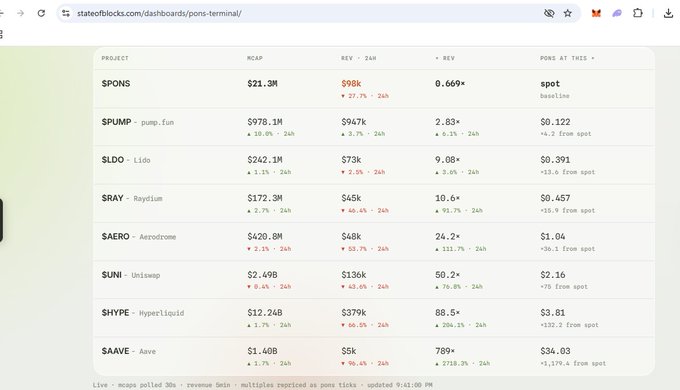The width and height of the screenshot is (680, 390).
Task: Click the 2.83× multiple for $PUMP
Action: click(x=448, y=122)
